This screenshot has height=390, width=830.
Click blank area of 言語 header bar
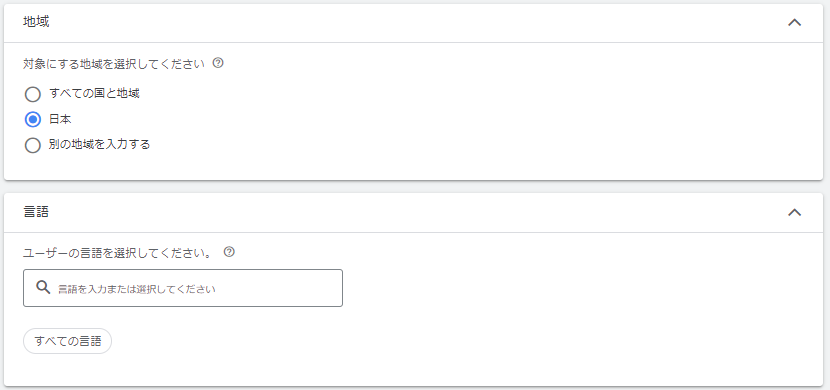click(413, 212)
